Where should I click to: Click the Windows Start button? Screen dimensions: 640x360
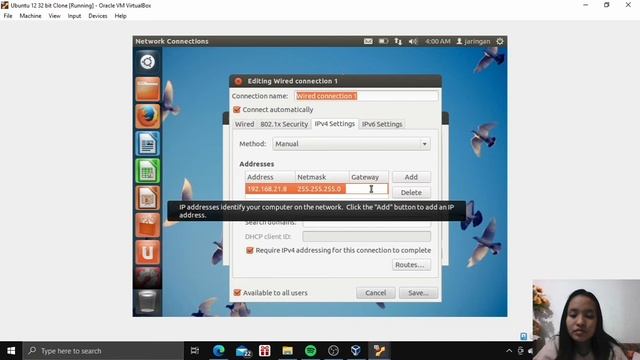(11, 351)
